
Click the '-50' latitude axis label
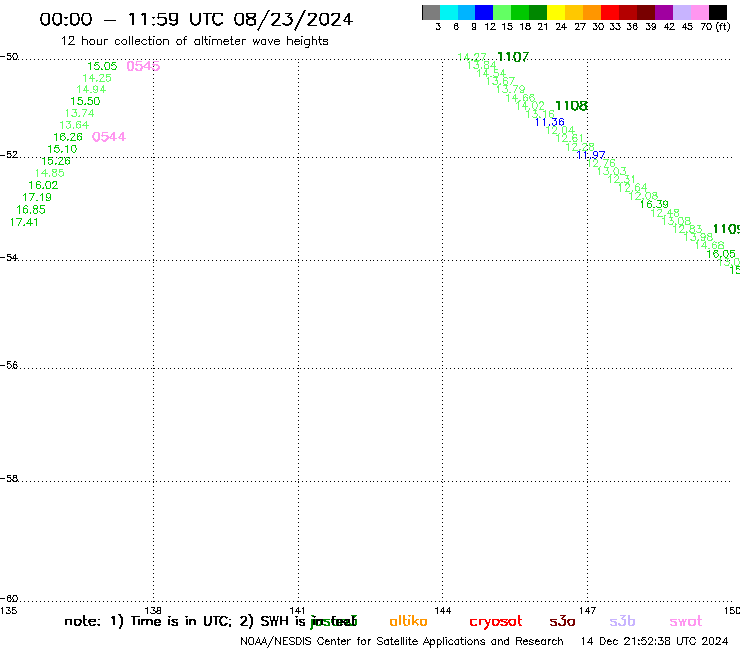pyautogui.click(x=9, y=57)
